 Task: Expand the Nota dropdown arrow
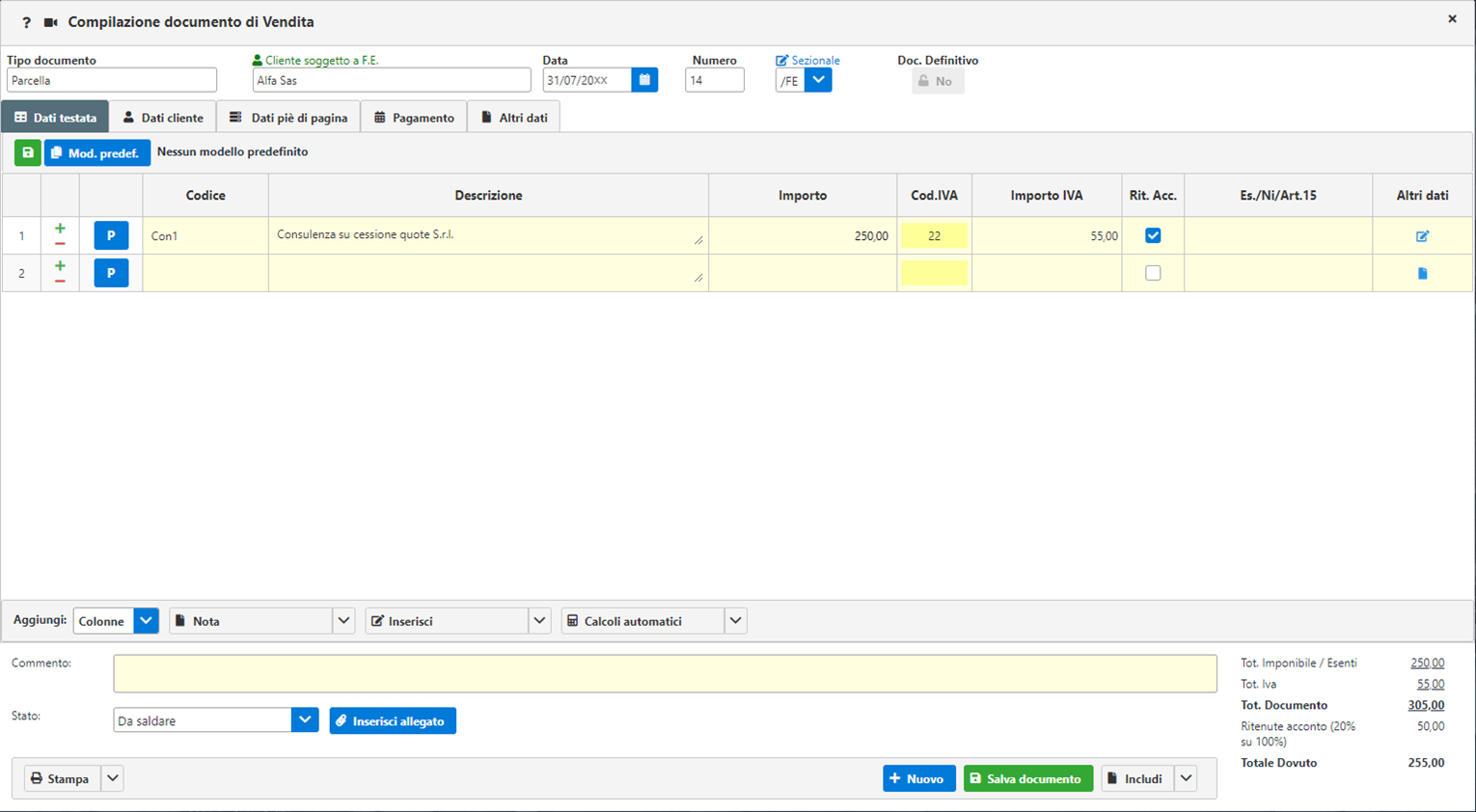[343, 621]
